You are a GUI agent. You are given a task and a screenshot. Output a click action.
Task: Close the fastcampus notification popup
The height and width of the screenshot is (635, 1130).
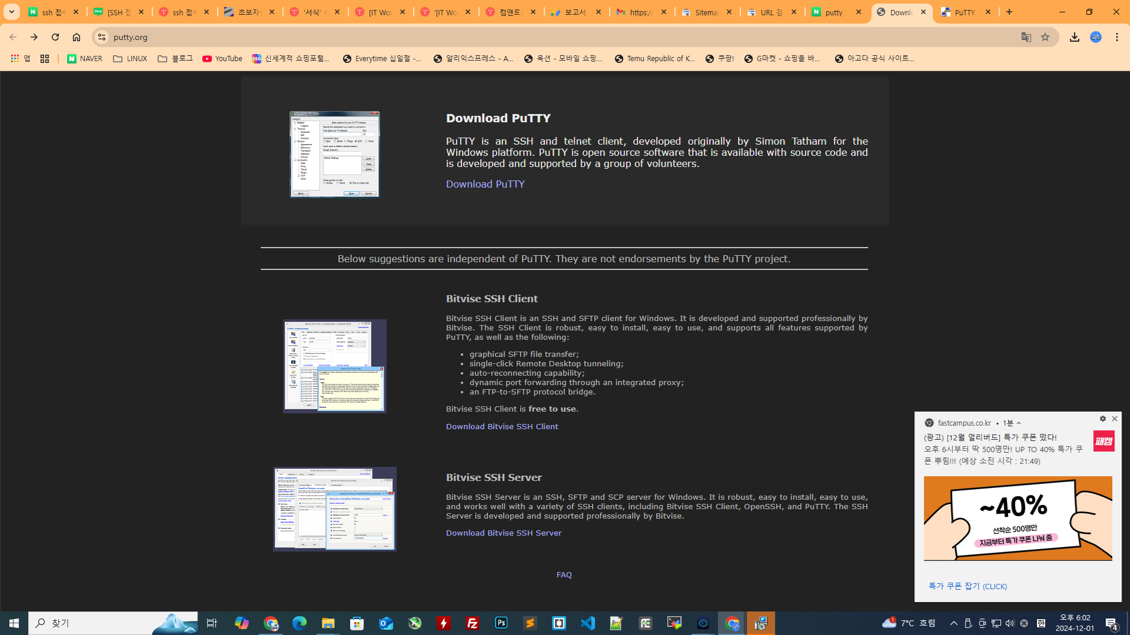pyautogui.click(x=1115, y=419)
